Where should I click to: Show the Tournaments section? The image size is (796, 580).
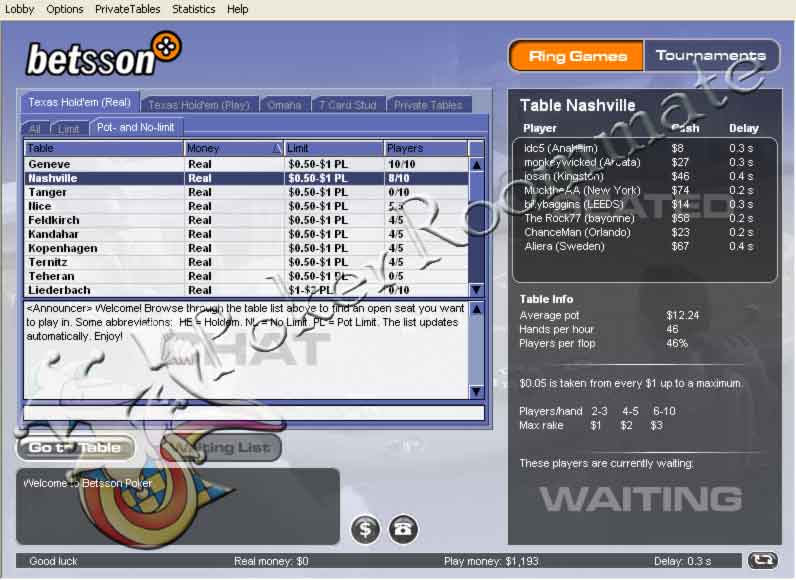(710, 56)
